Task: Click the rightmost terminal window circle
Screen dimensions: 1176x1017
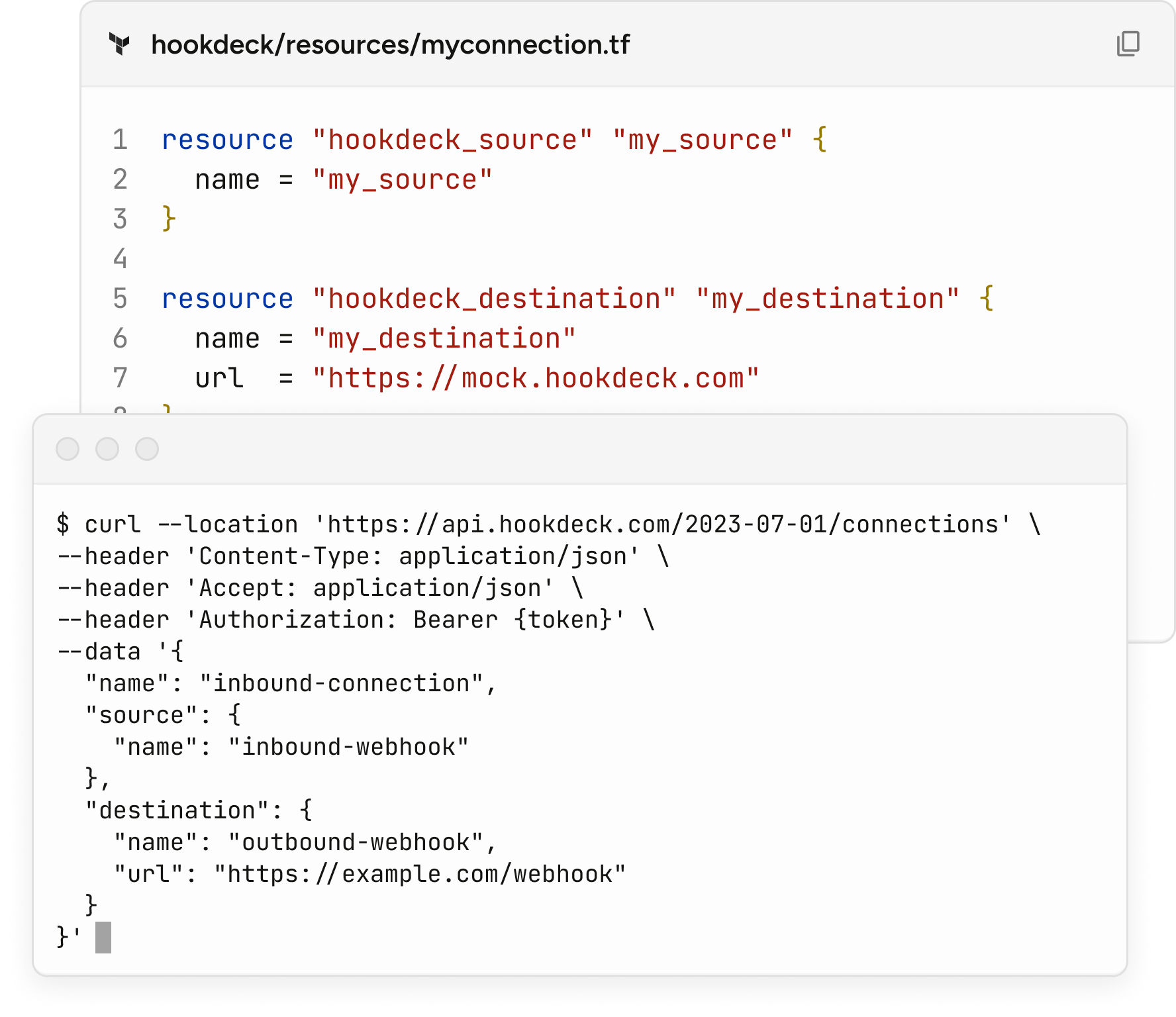Action: pos(147,449)
